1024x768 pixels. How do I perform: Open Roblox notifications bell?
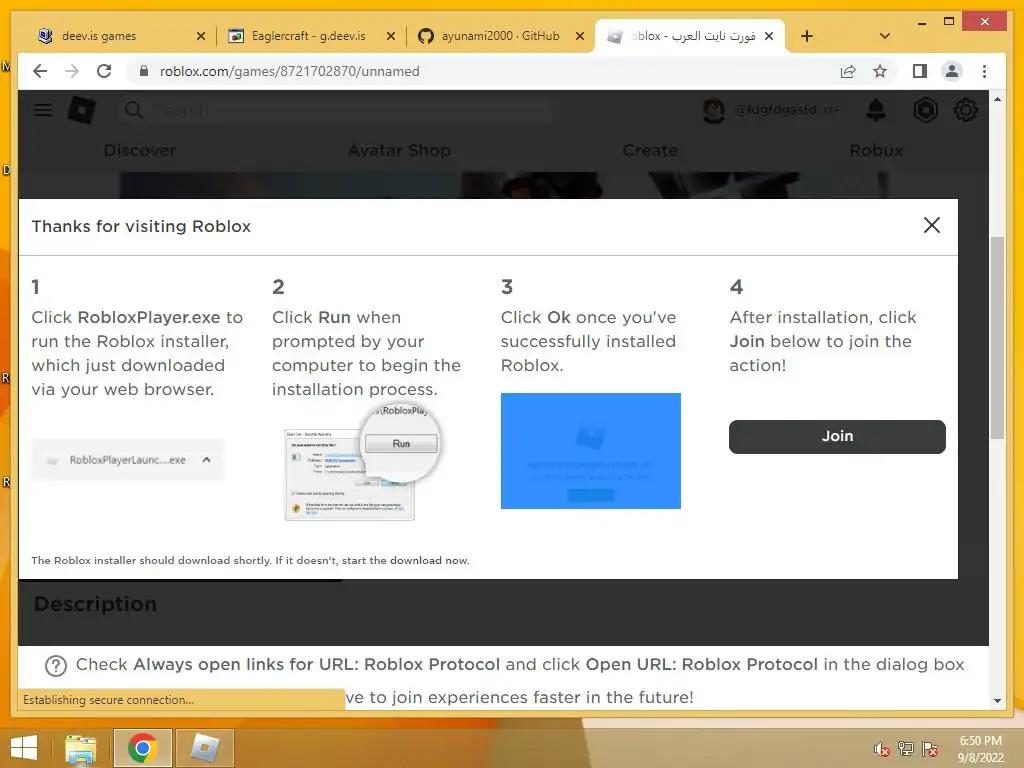tap(876, 110)
